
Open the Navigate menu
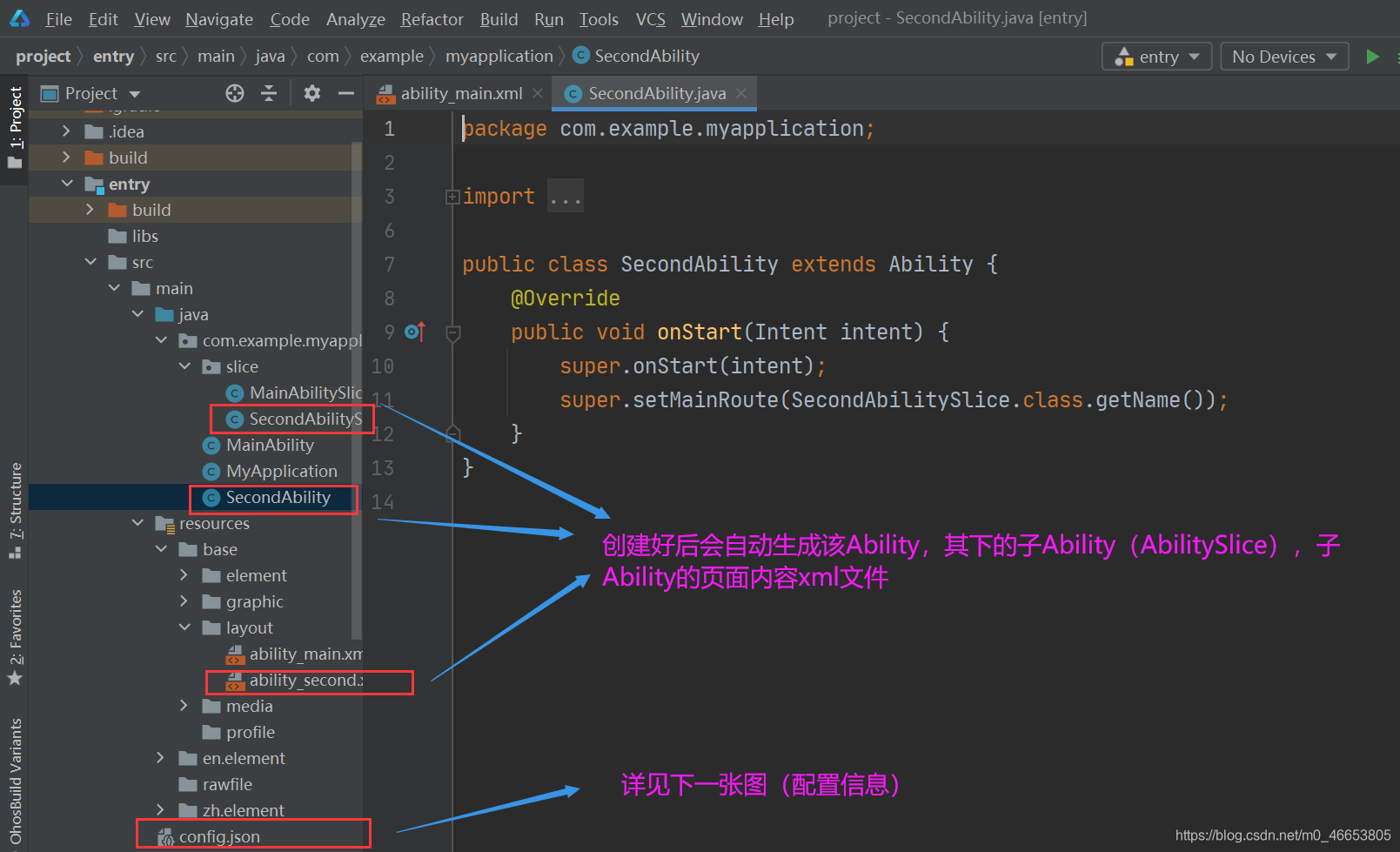[219, 19]
